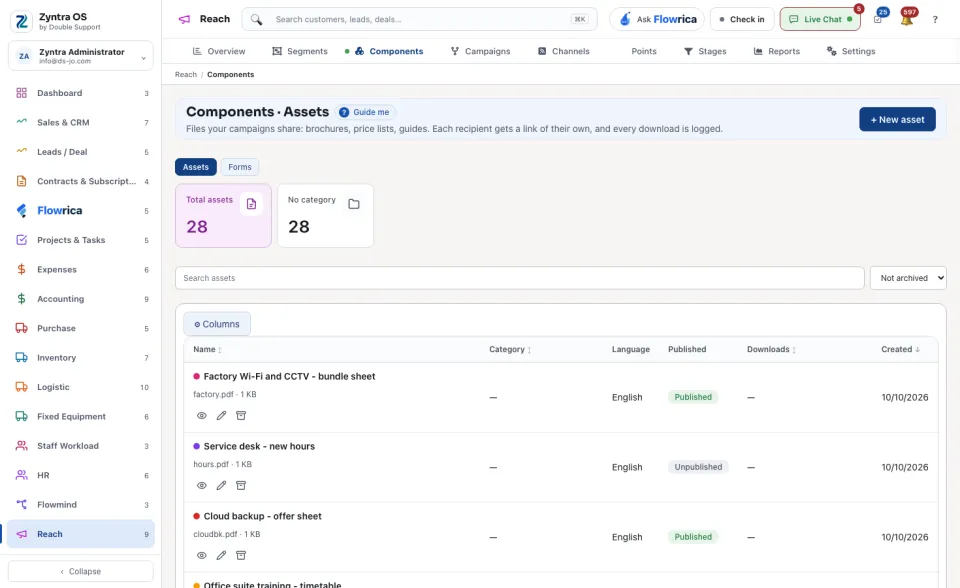The width and height of the screenshot is (960, 588).
Task: Click the Unpublished status badge
Action: point(698,467)
